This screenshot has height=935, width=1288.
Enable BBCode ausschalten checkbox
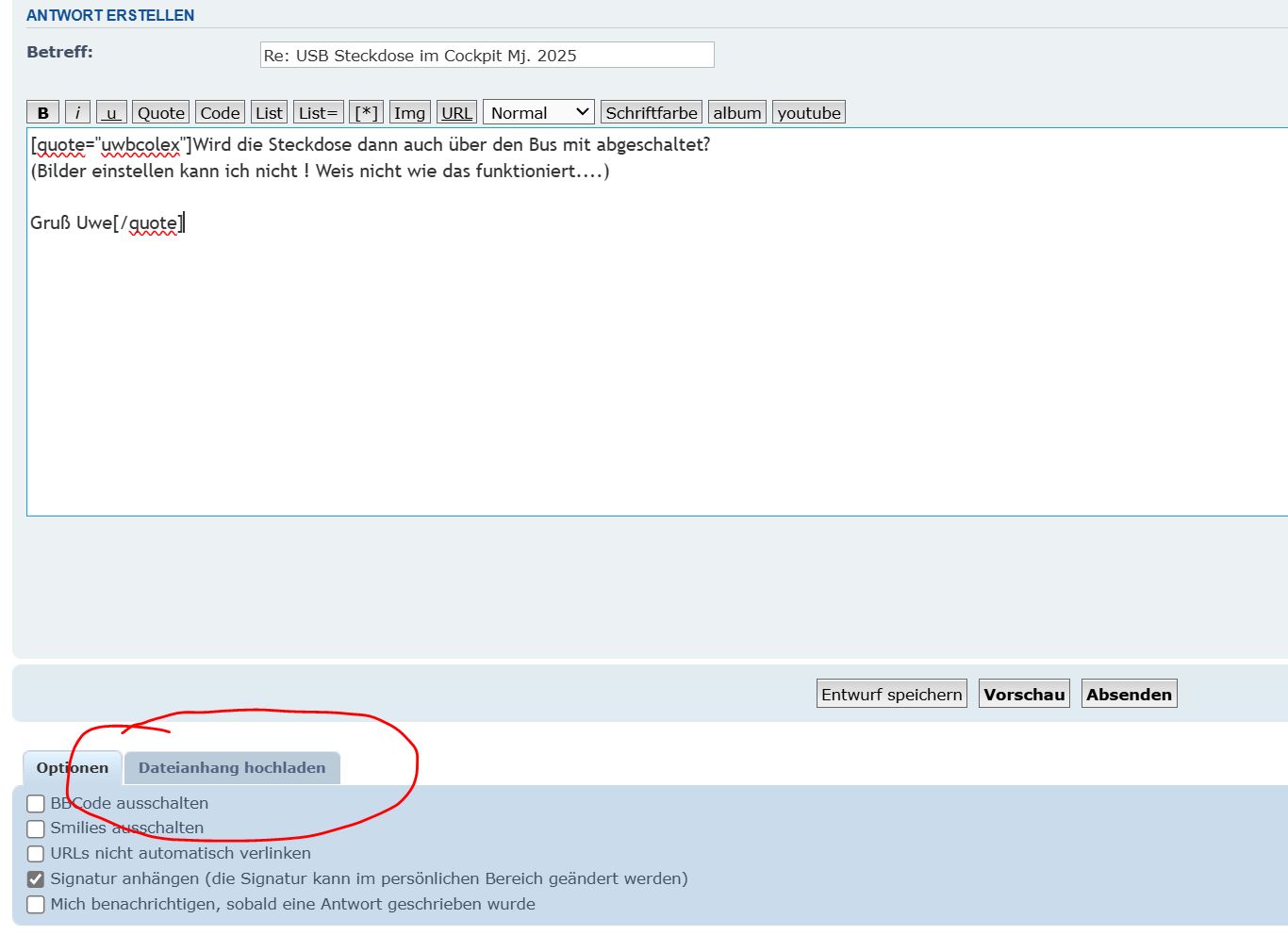click(36, 804)
